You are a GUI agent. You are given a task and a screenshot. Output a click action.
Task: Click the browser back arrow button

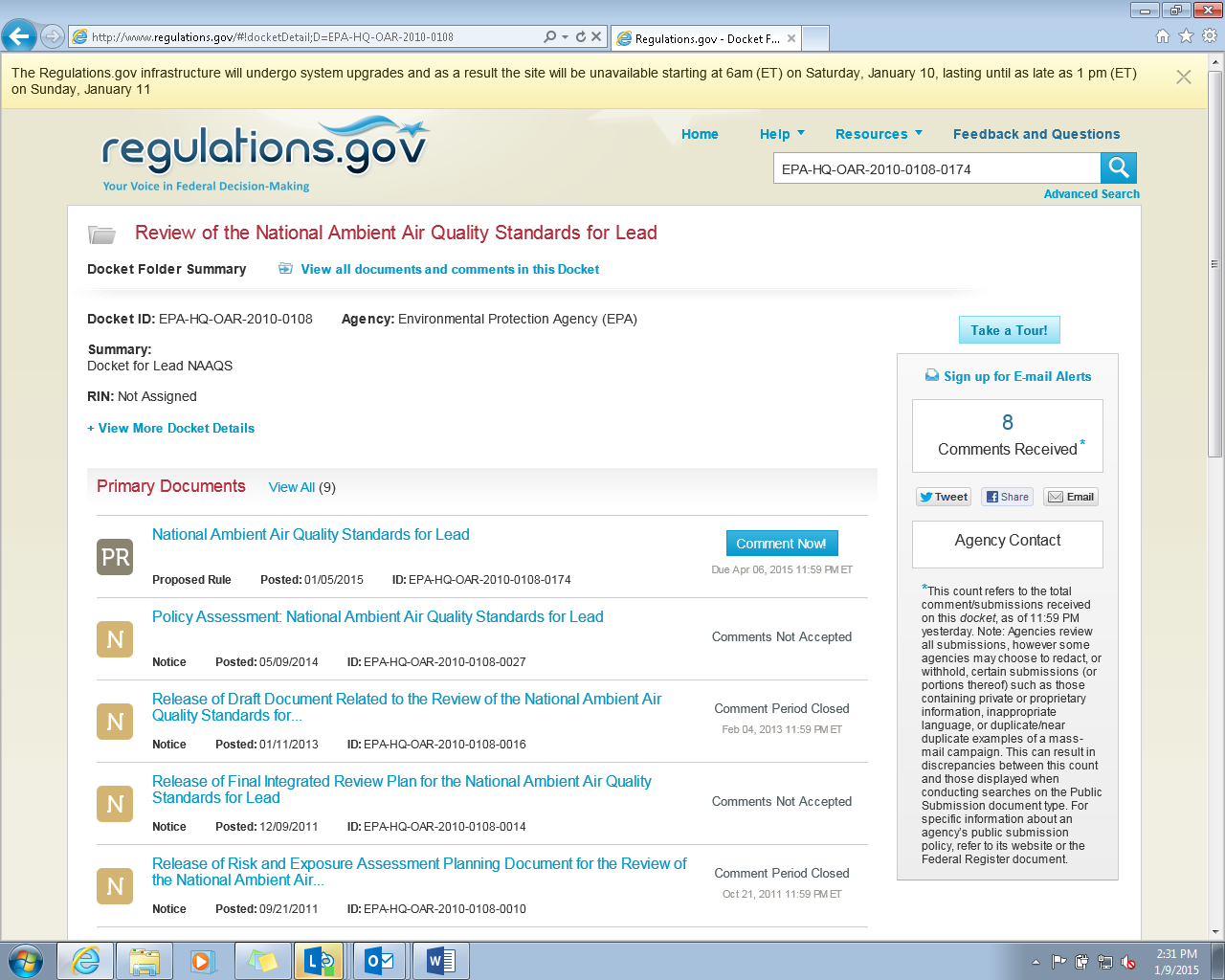(x=18, y=37)
